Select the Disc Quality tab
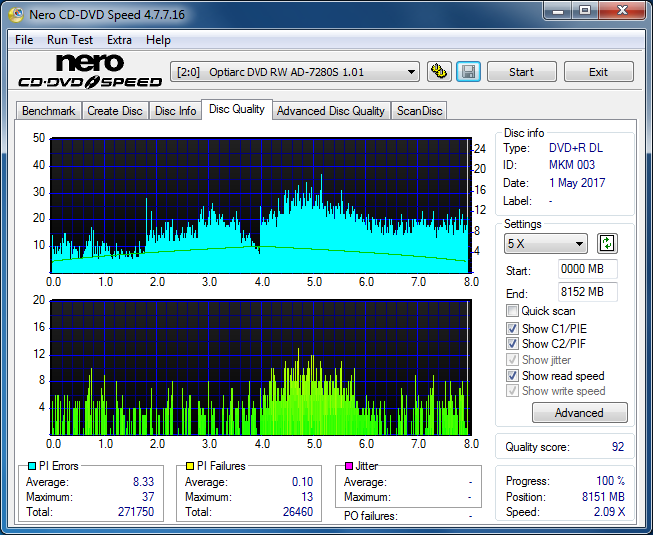 (x=237, y=109)
